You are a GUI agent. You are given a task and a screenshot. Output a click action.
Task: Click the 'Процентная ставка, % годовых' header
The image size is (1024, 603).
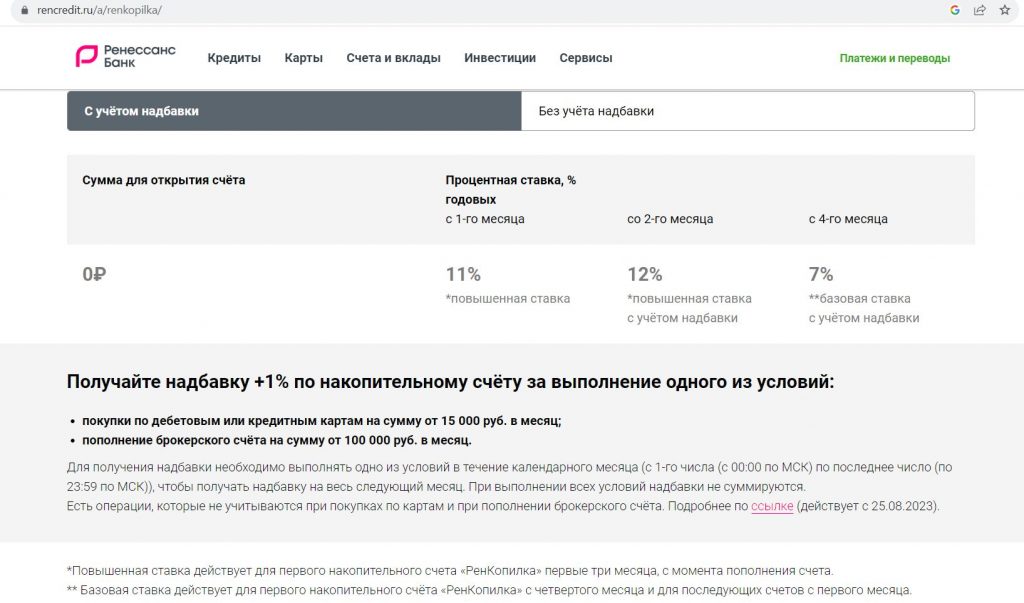(511, 189)
